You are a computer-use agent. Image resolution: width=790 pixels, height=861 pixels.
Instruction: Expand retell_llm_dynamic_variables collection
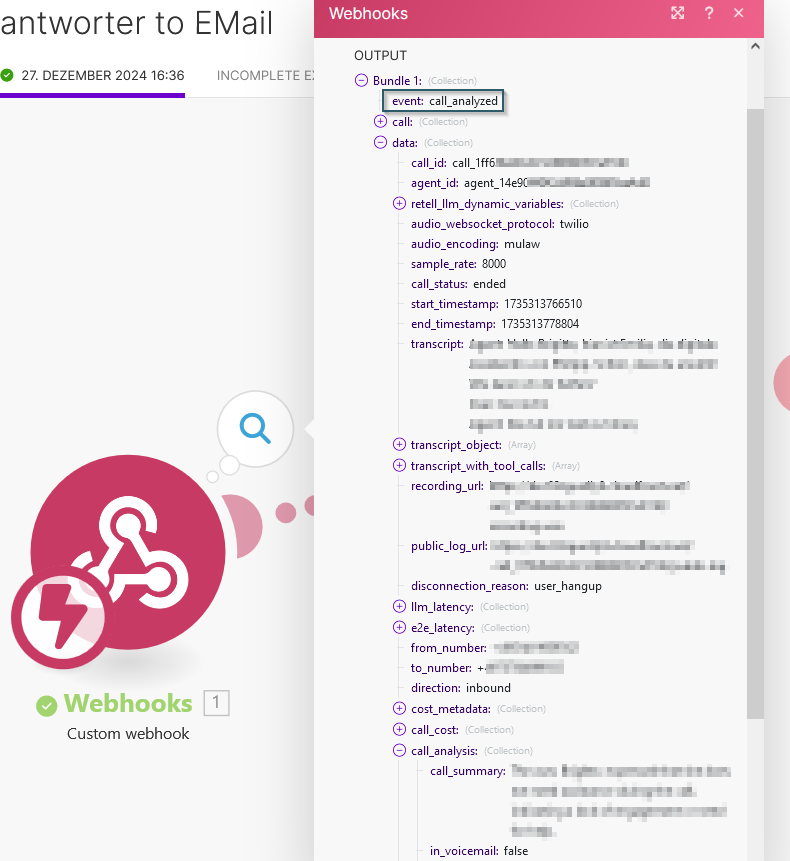[x=400, y=204]
